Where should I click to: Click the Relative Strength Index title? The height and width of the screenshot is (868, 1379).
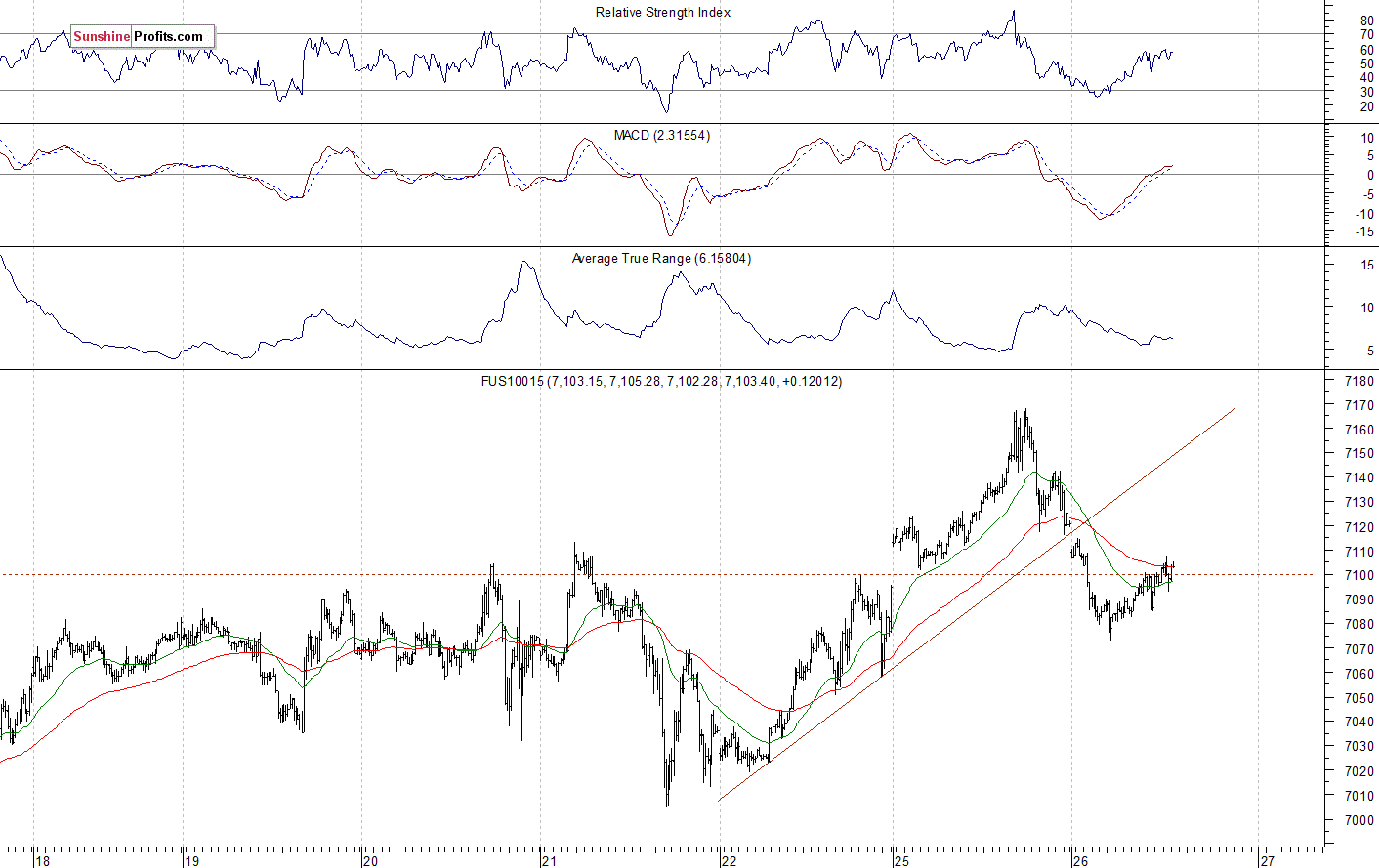coord(663,13)
